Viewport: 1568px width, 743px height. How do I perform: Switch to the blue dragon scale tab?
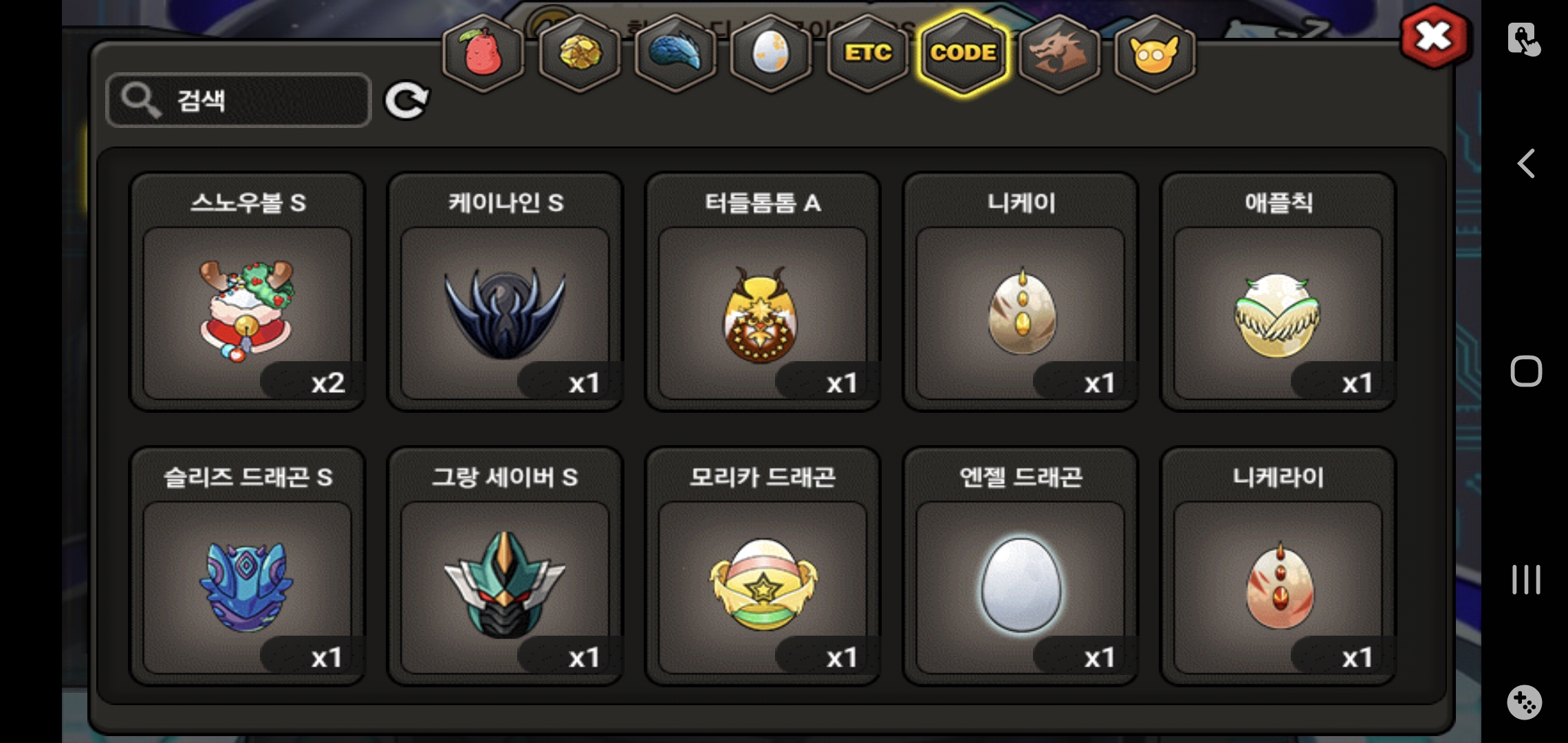(675, 53)
